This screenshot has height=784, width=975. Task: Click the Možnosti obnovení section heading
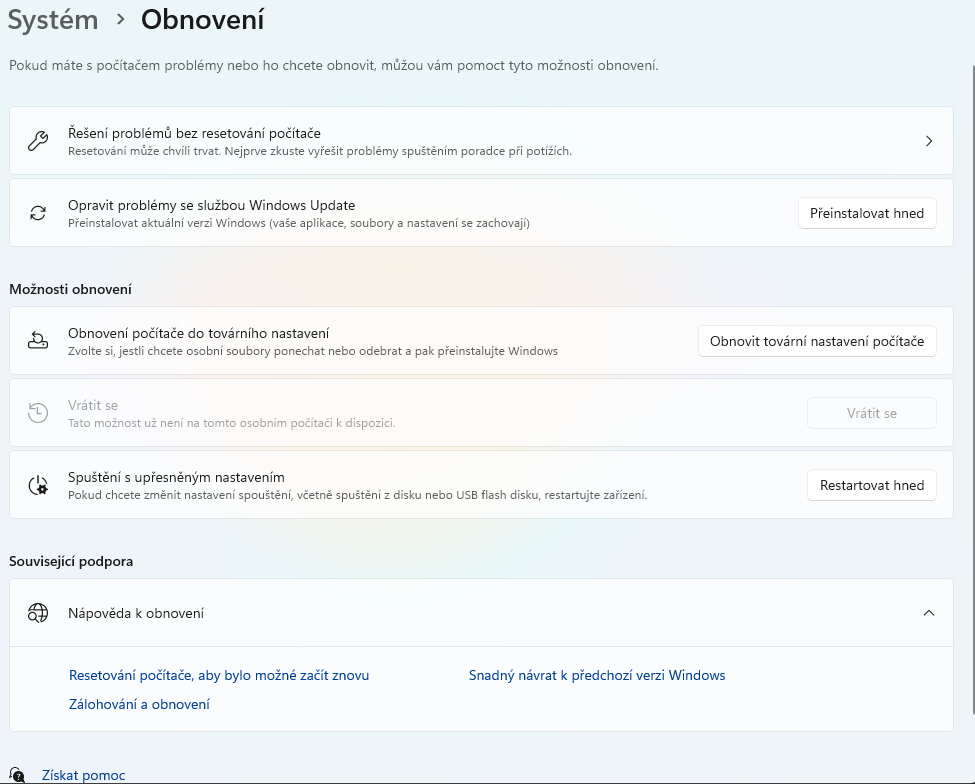tap(70, 289)
